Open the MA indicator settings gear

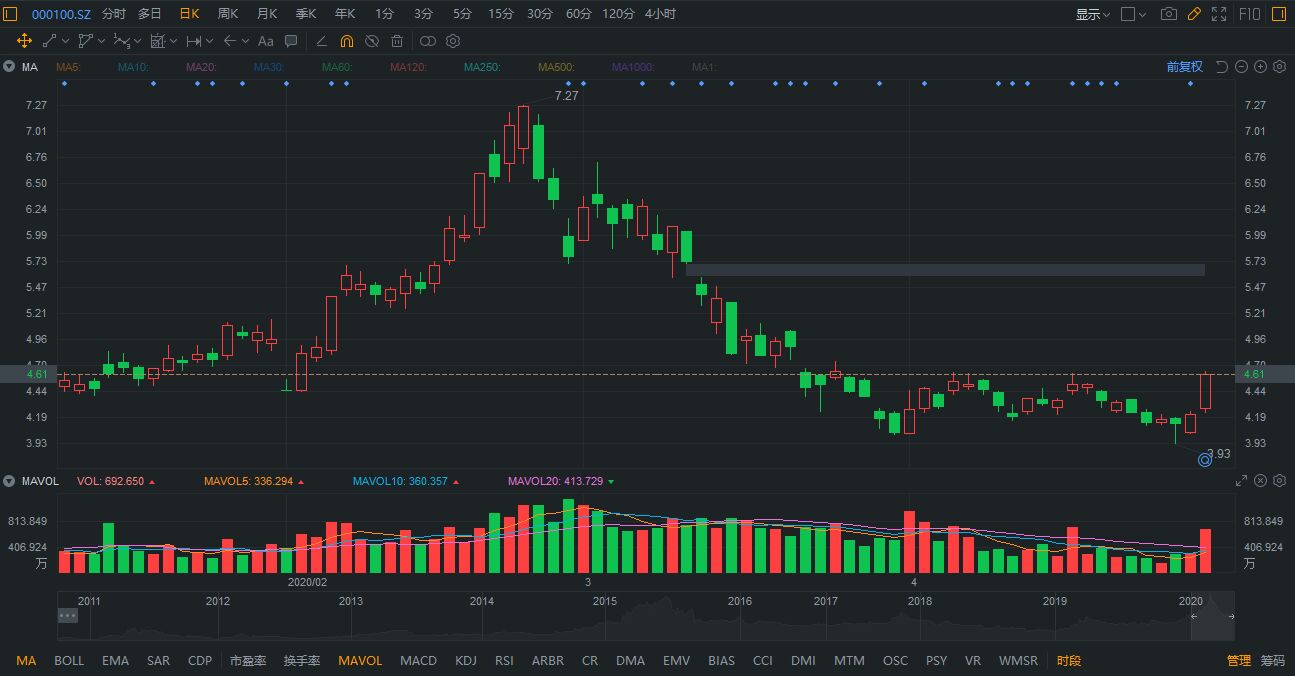pyautogui.click(x=1279, y=67)
